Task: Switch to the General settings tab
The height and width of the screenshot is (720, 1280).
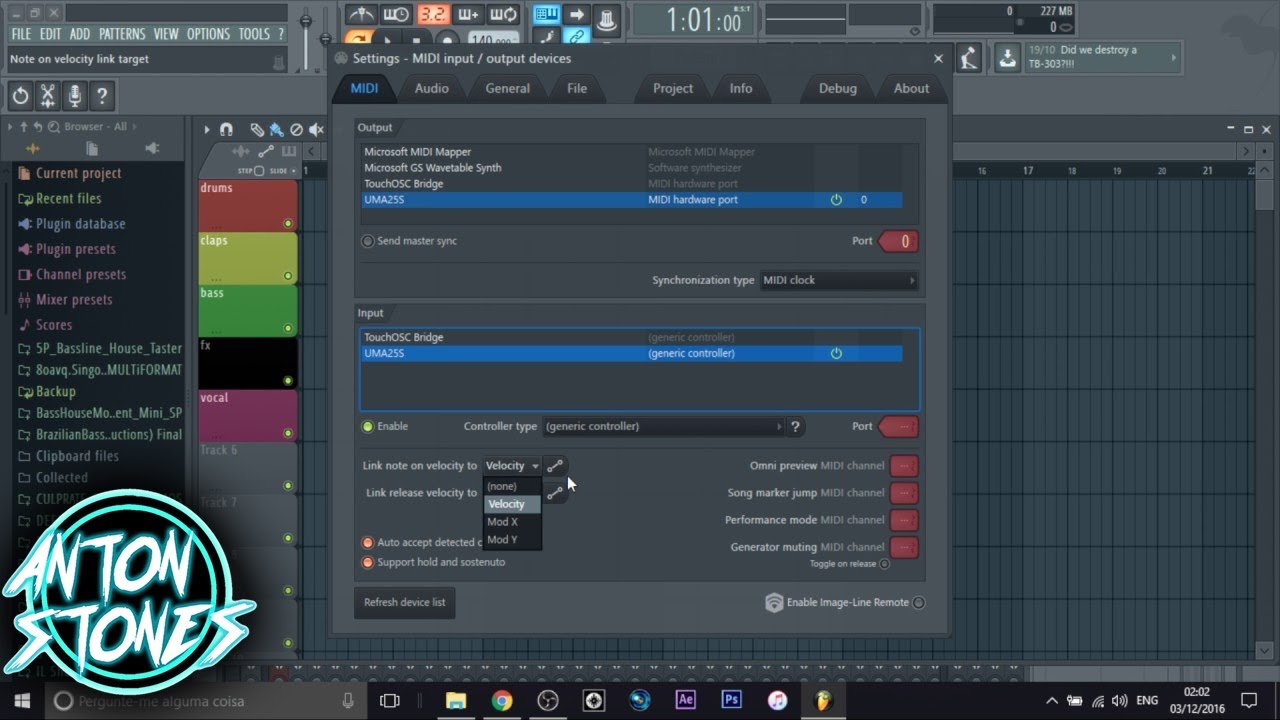Action: 508,88
